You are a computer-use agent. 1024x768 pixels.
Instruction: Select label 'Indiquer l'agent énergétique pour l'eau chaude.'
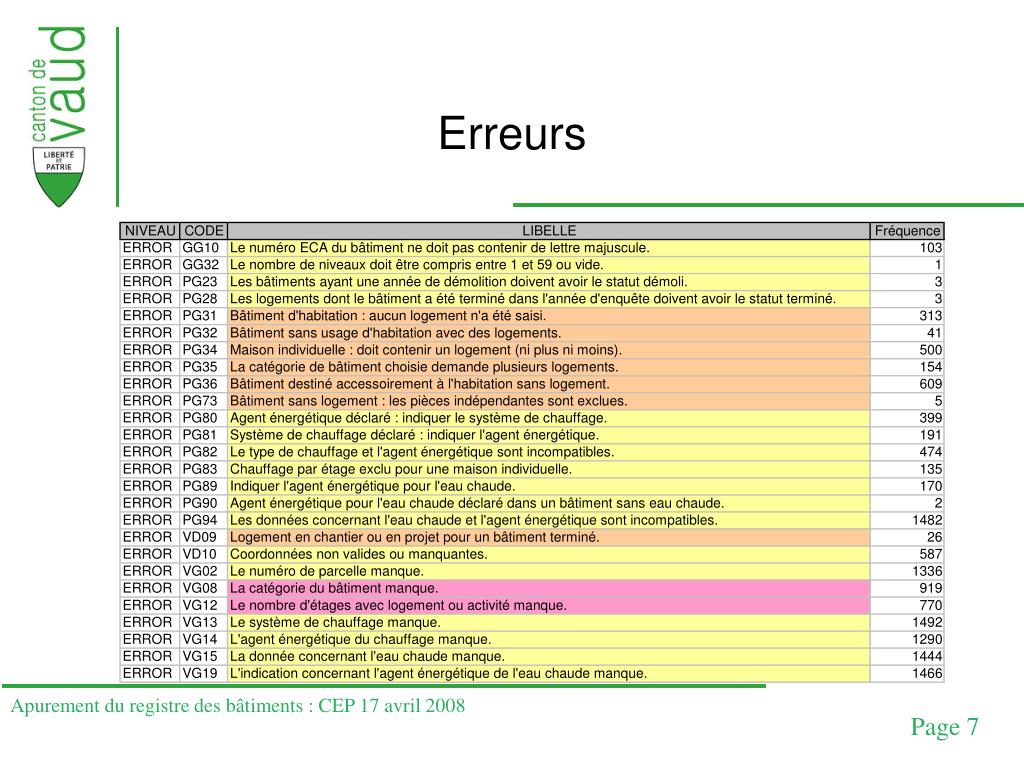tap(372, 486)
